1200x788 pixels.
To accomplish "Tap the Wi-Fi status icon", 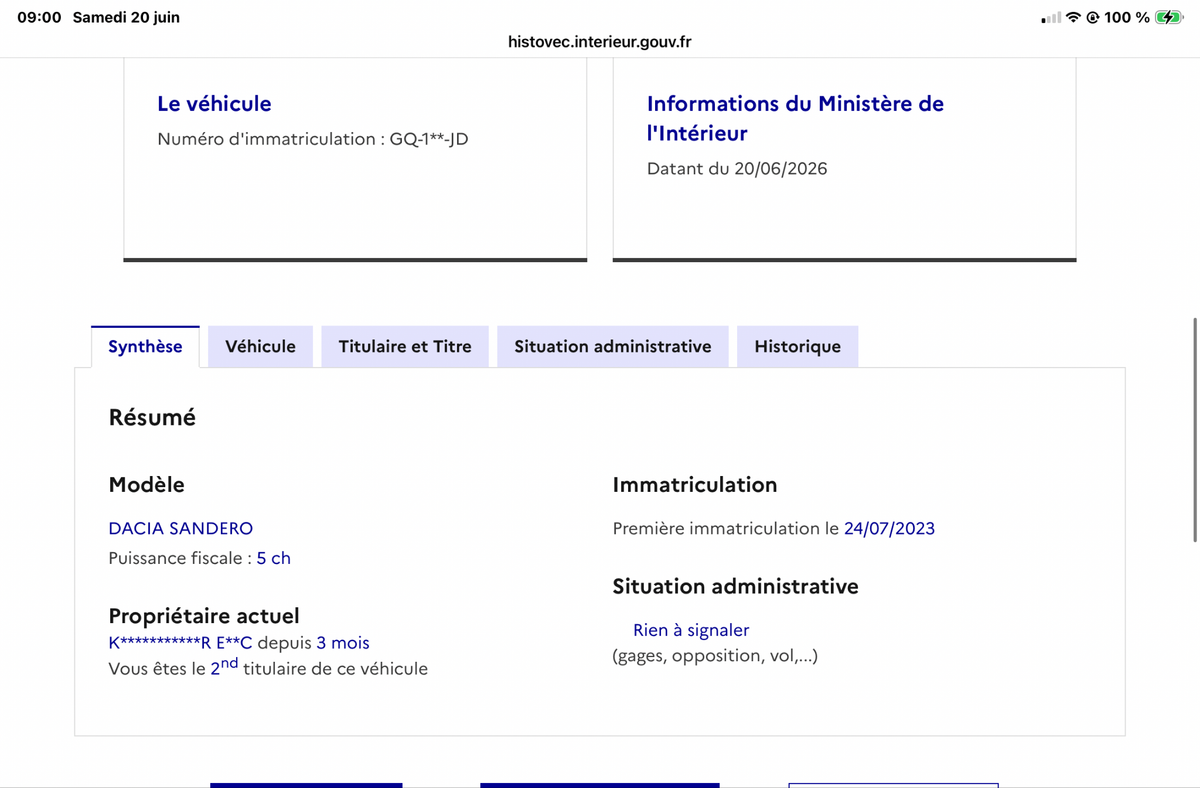I will pos(1074,17).
